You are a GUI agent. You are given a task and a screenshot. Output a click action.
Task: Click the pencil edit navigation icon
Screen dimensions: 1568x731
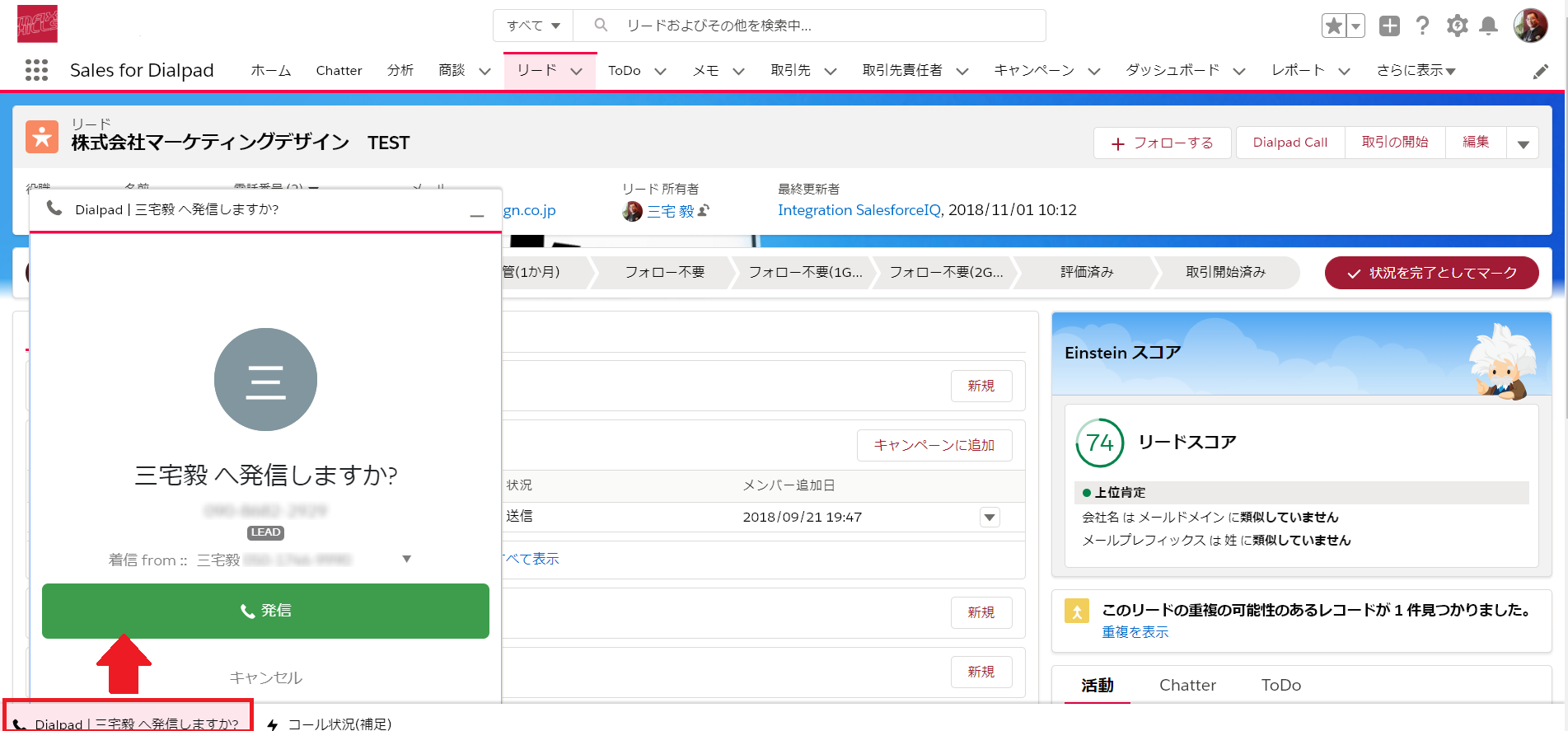[1540, 72]
